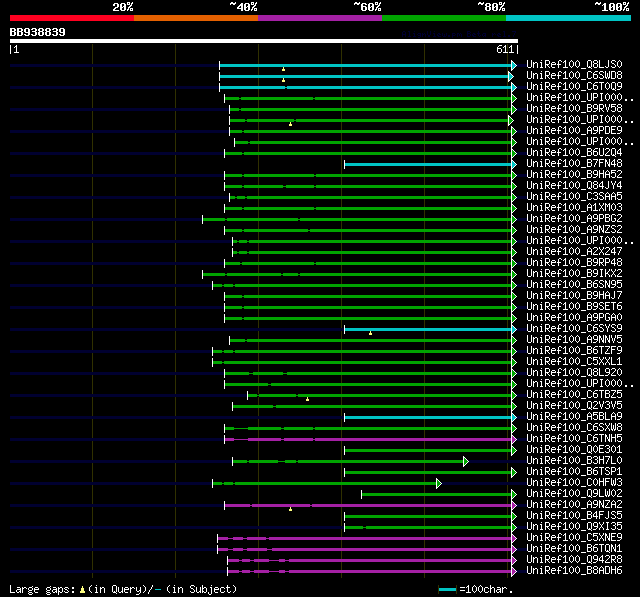Select the UniRef100_B7FN48 label

[574, 164]
